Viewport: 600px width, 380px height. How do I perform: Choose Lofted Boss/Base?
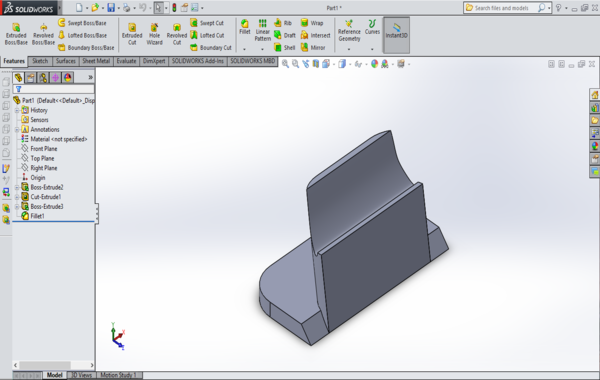82,35
